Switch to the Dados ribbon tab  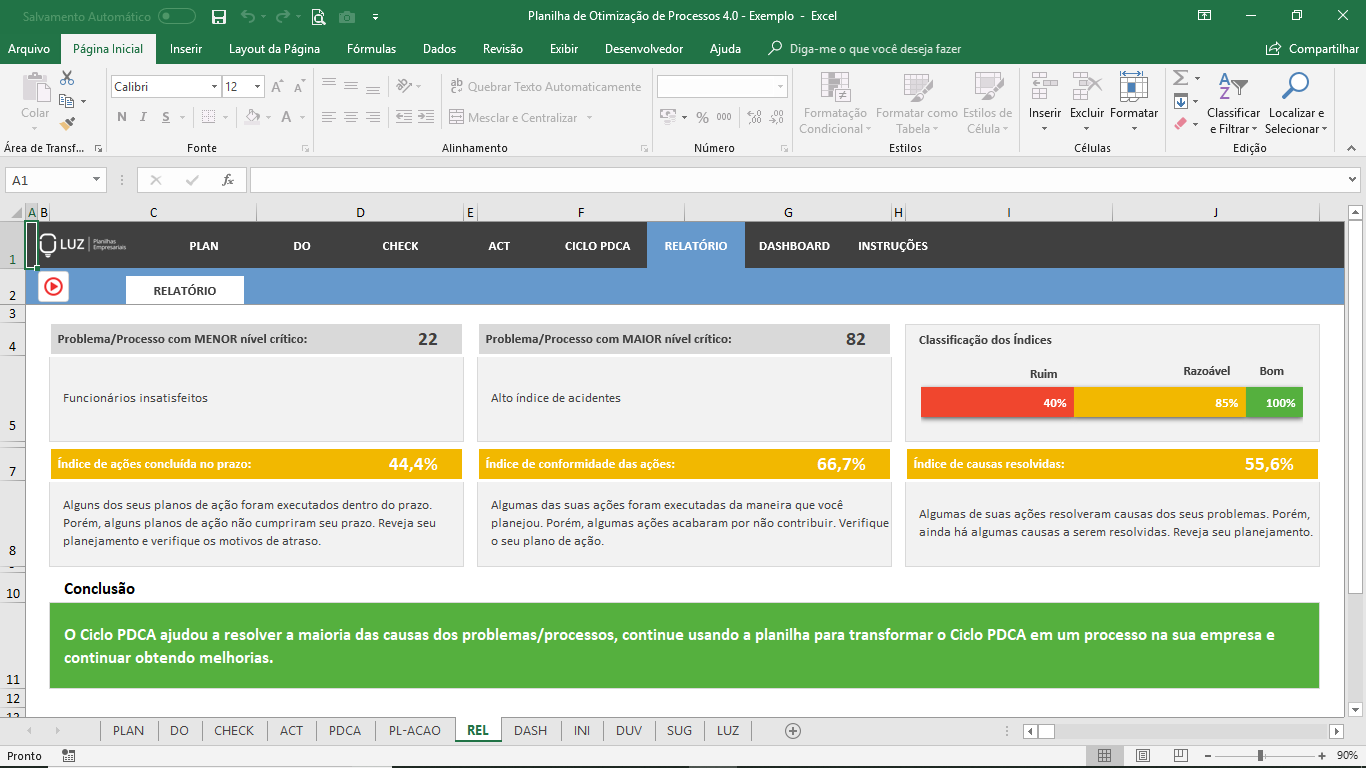pos(439,49)
